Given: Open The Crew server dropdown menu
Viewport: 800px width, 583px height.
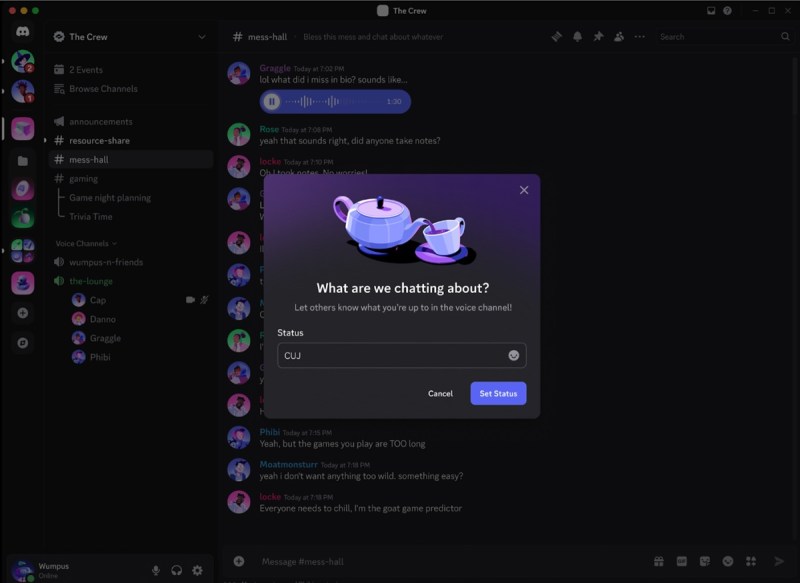Looking at the screenshot, I should coord(202,37).
